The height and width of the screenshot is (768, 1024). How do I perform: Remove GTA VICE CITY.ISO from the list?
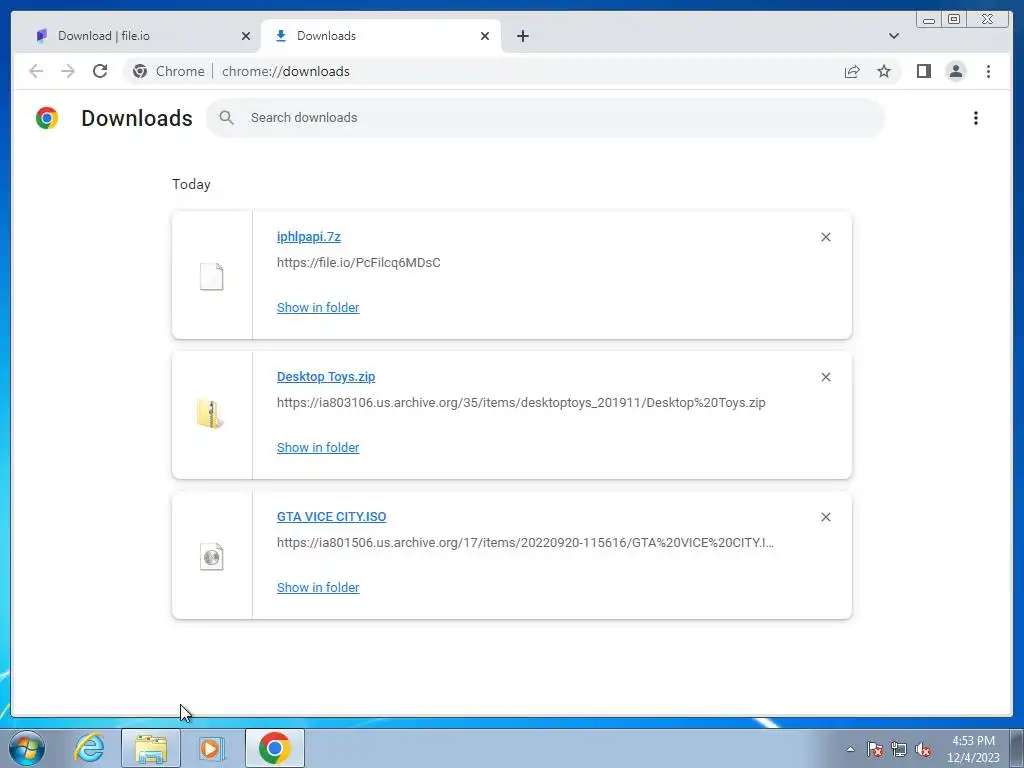point(825,517)
